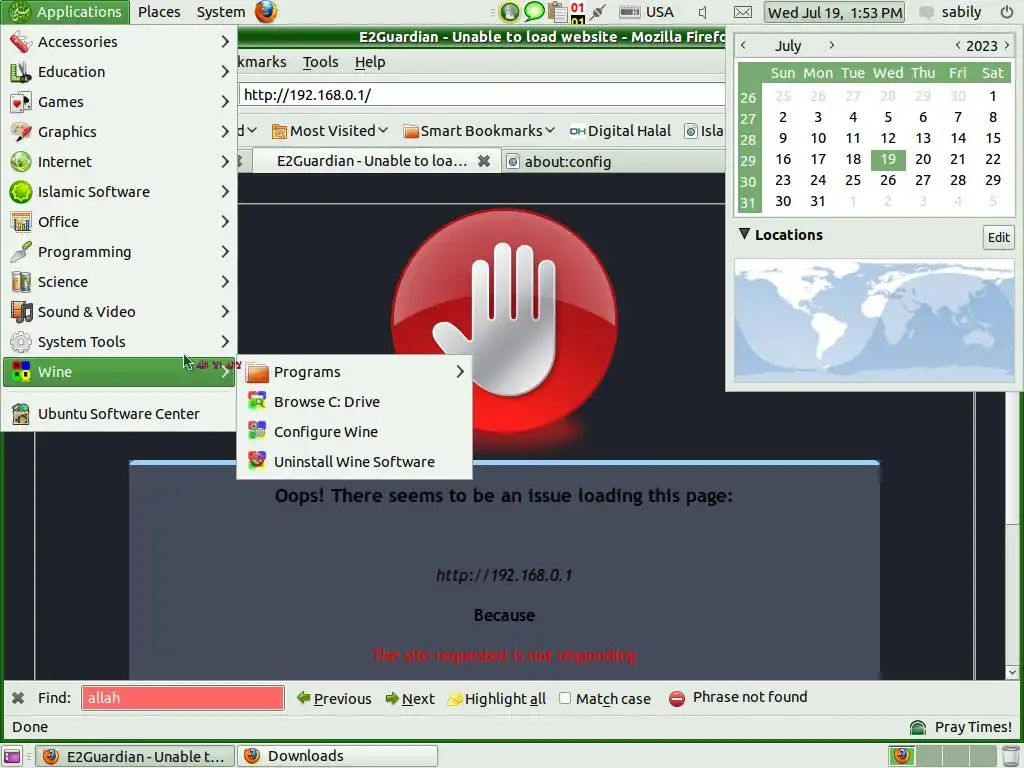Click the power shutdown icon
1024x768 pixels.
pyautogui.click(x=1007, y=12)
